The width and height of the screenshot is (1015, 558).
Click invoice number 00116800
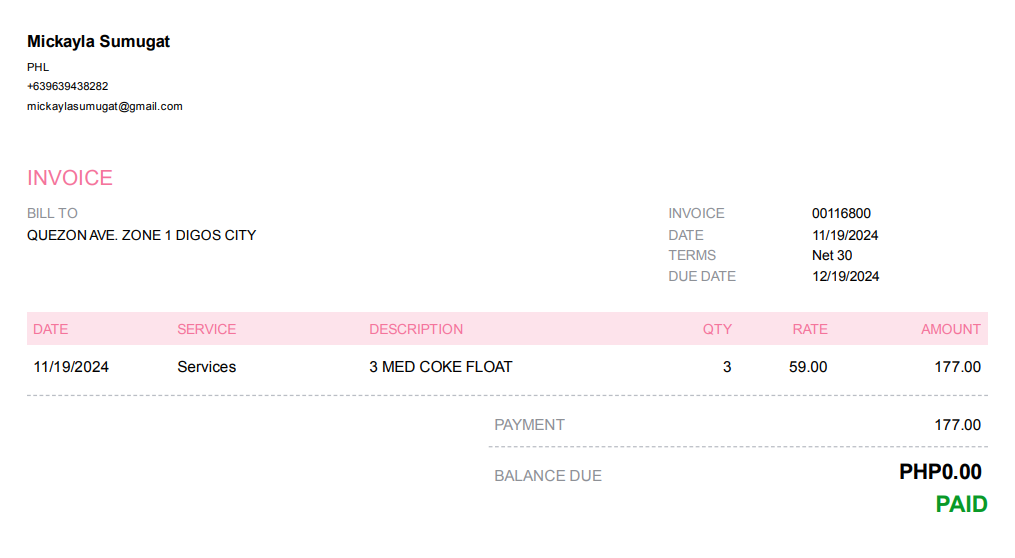coord(841,213)
